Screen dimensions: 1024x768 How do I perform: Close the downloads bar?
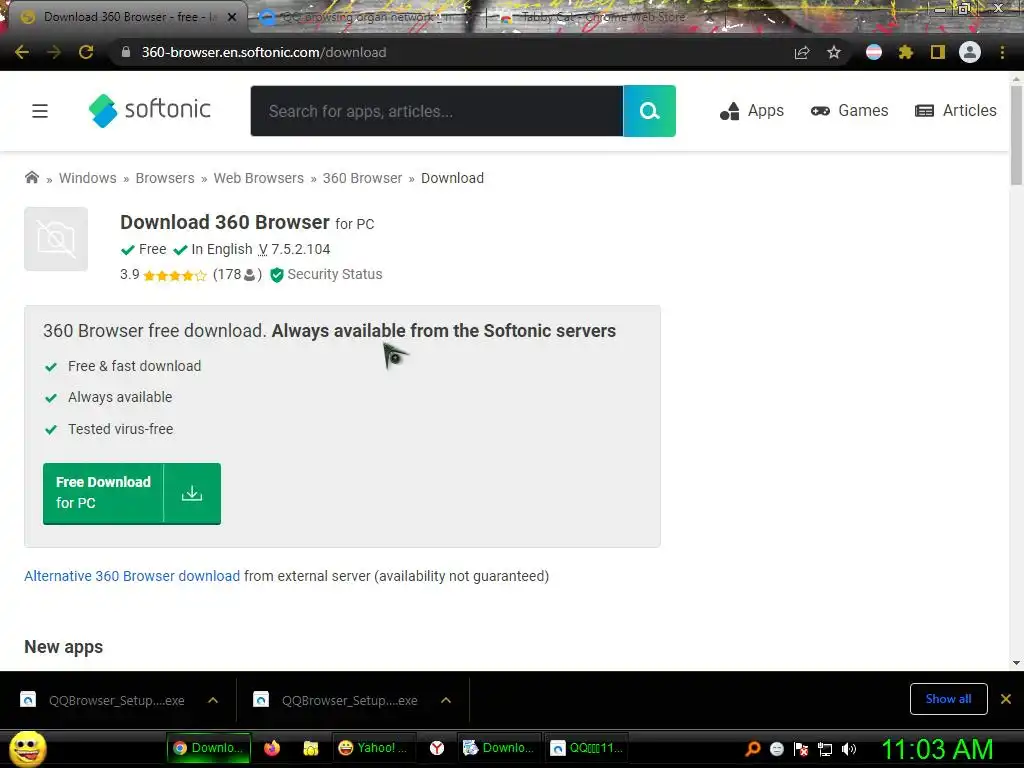pos(1006,699)
